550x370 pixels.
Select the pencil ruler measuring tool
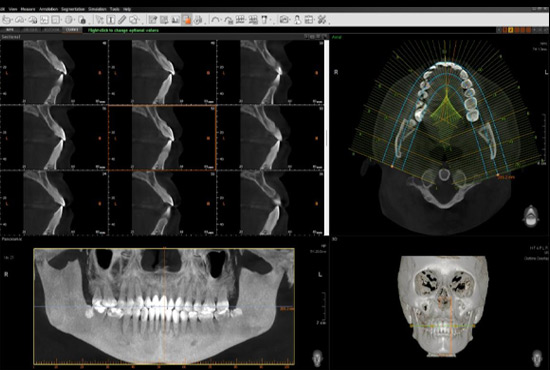122,20
